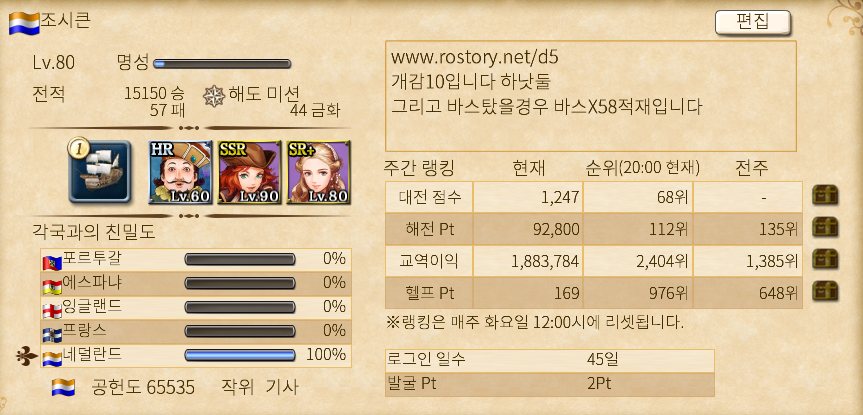This screenshot has height=415, width=863.
Task: Select the flagship sailing ship icon
Action: [100, 171]
